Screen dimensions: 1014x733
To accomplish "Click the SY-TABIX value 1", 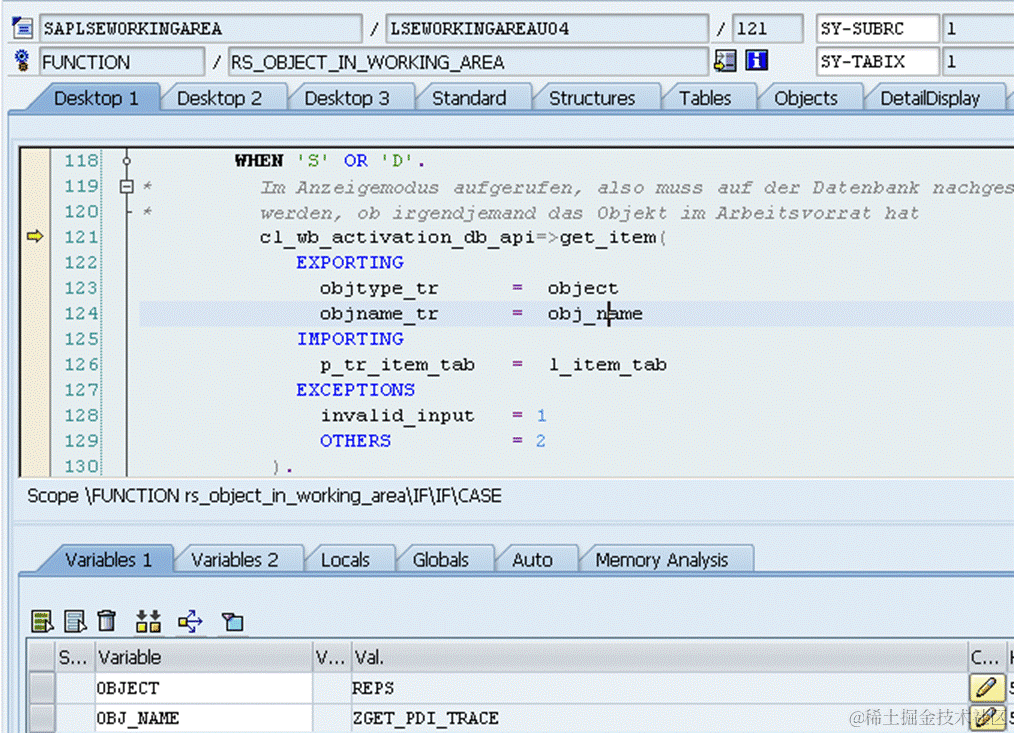I will (978, 62).
